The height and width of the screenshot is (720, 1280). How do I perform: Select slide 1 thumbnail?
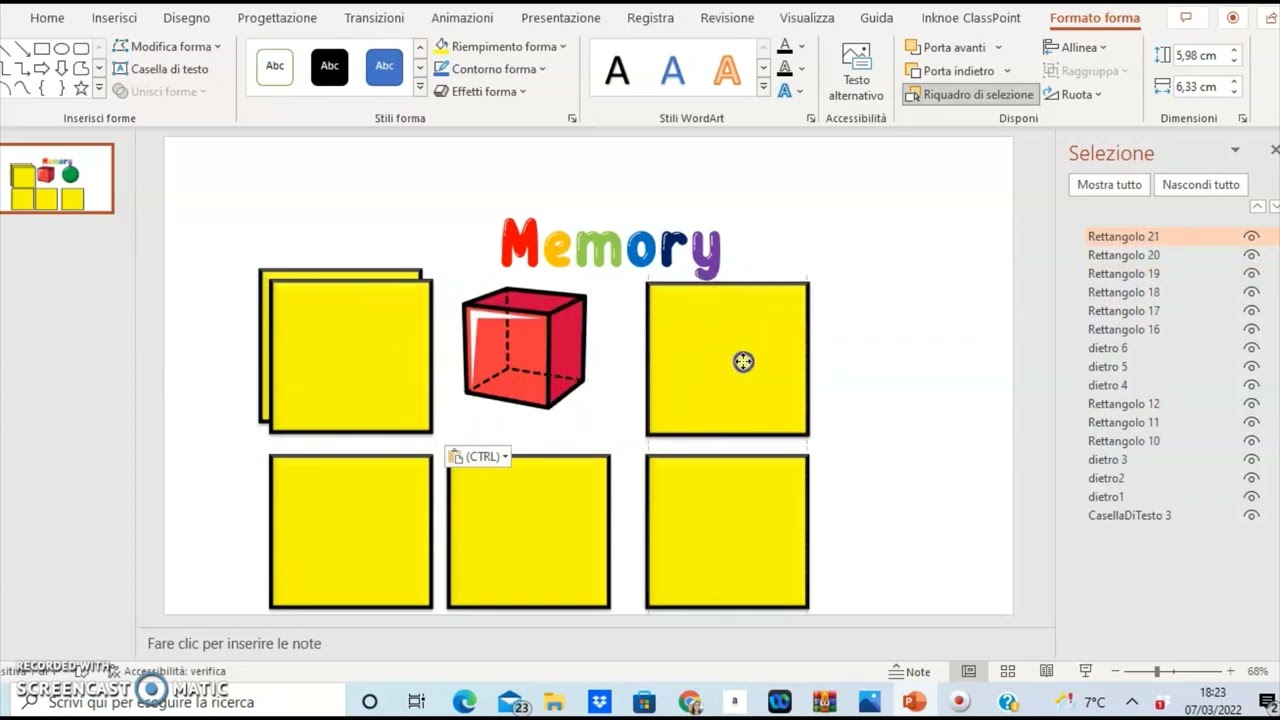click(x=57, y=178)
